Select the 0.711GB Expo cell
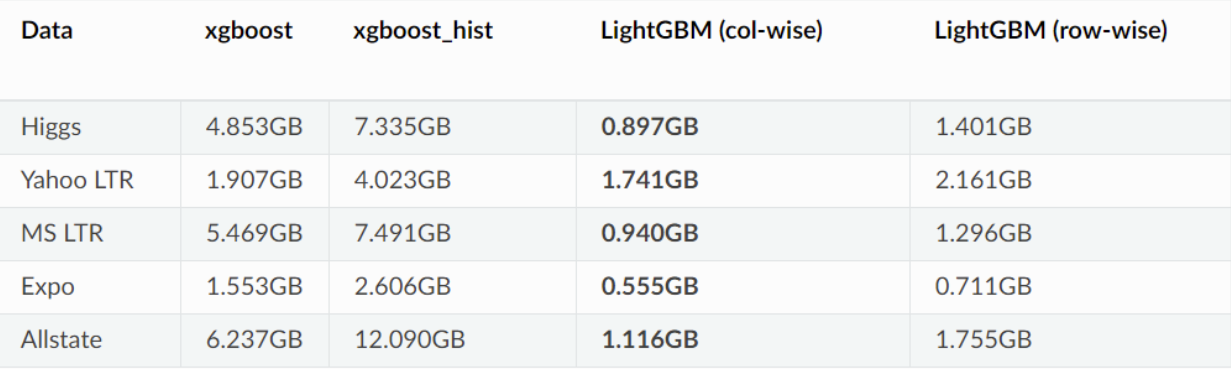Viewport: 1231px width, 370px height. (x=983, y=287)
